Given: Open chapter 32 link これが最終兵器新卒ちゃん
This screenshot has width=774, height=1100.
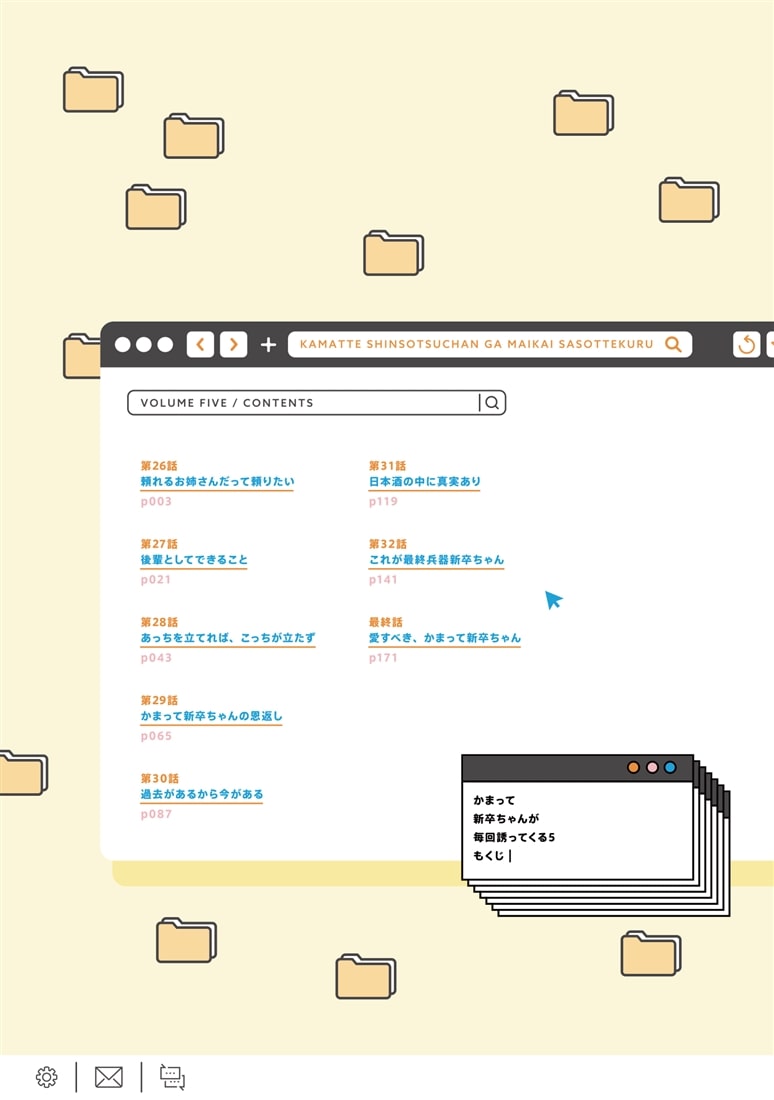Looking at the screenshot, I should click(x=436, y=560).
